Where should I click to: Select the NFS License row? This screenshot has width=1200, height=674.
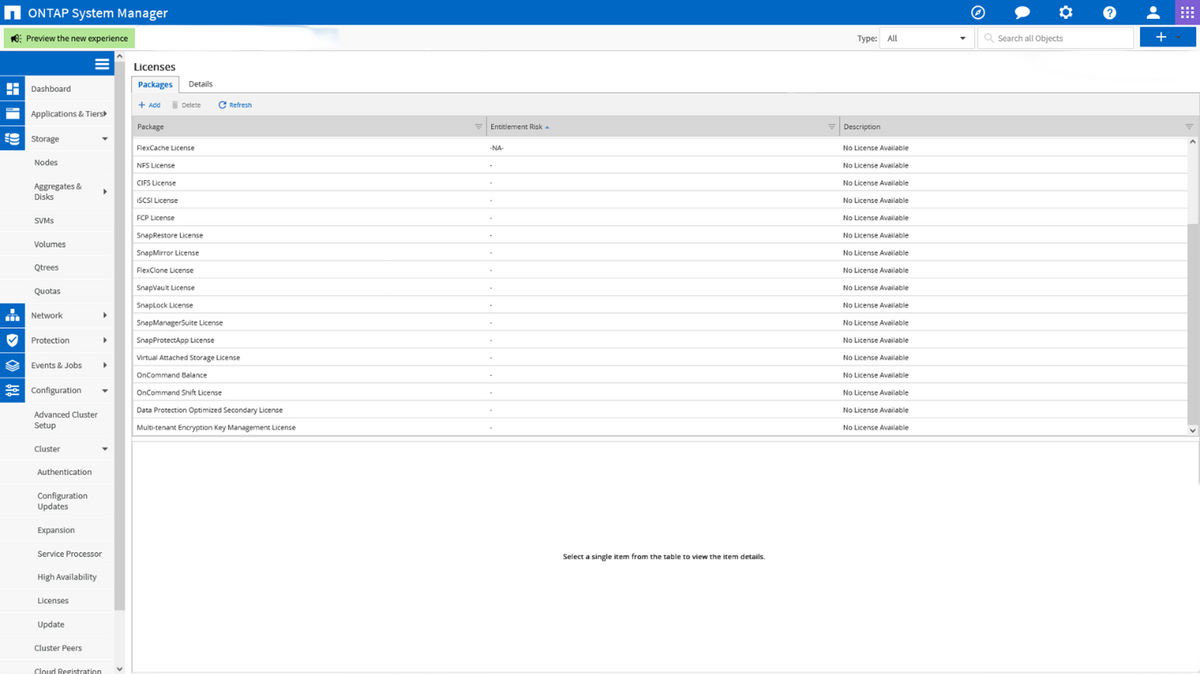[x=659, y=165]
